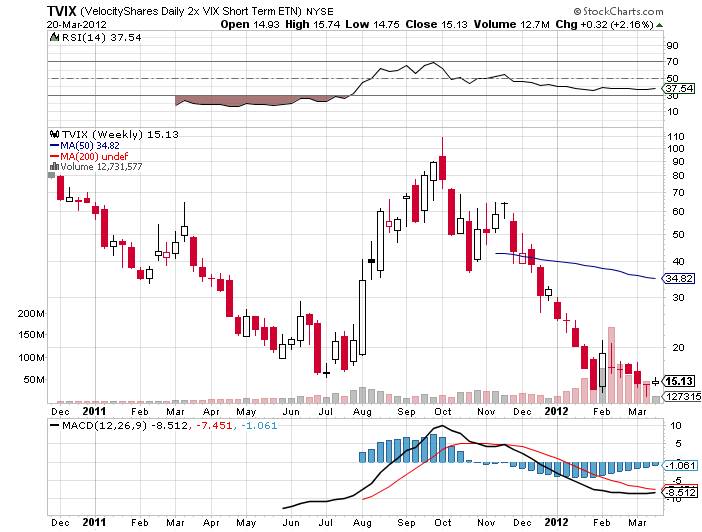Click the blue MA(50) legend line marker
The image size is (702, 532).
[x=55, y=146]
